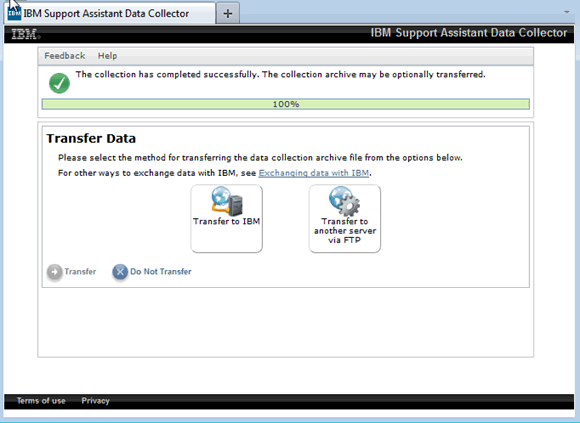The height and width of the screenshot is (423, 580).
Task: Click the IBM logo in the black header
Action: (x=25, y=34)
